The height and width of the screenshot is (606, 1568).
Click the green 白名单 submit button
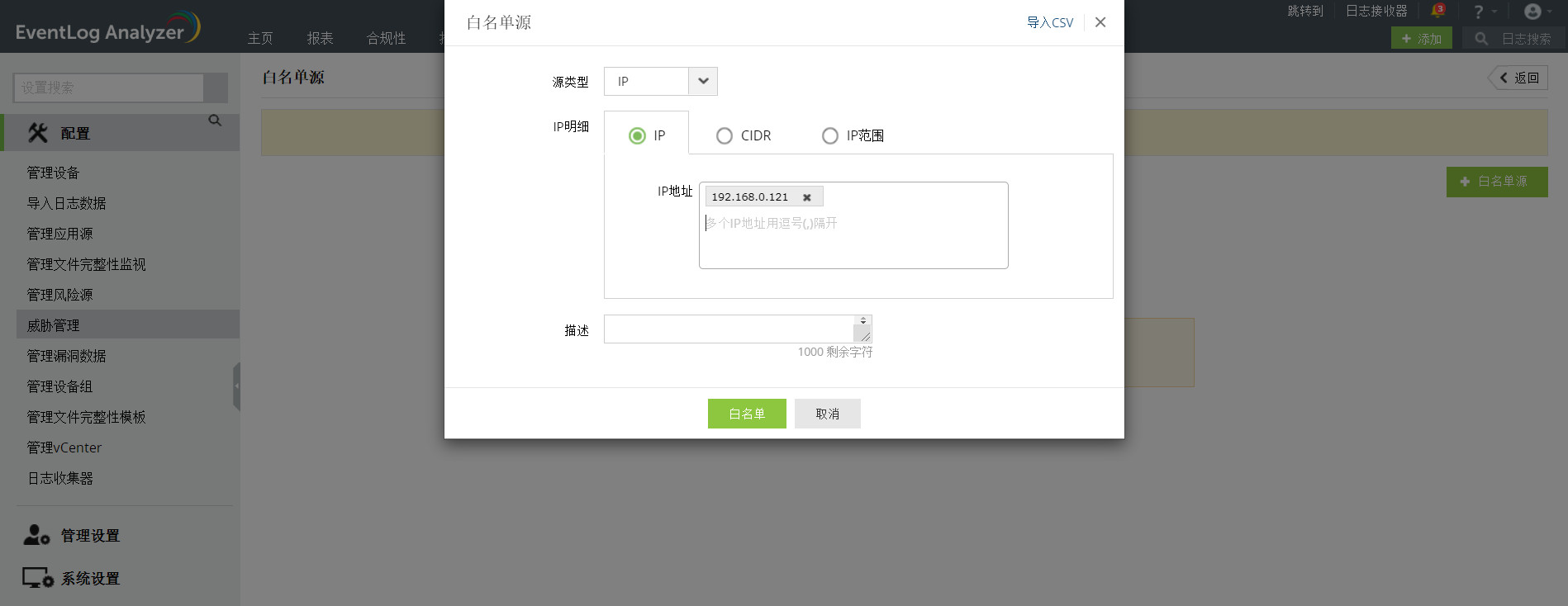click(747, 414)
